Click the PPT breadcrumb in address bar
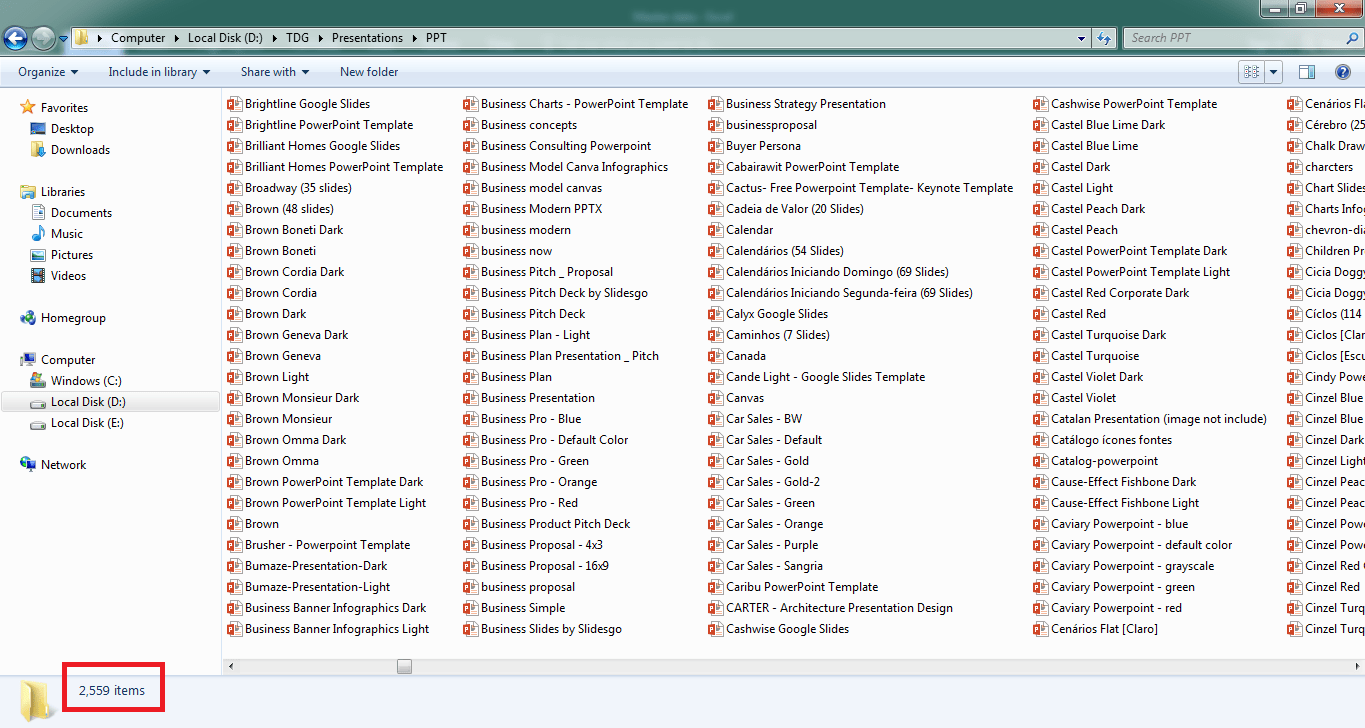The width and height of the screenshot is (1365, 728). point(436,38)
